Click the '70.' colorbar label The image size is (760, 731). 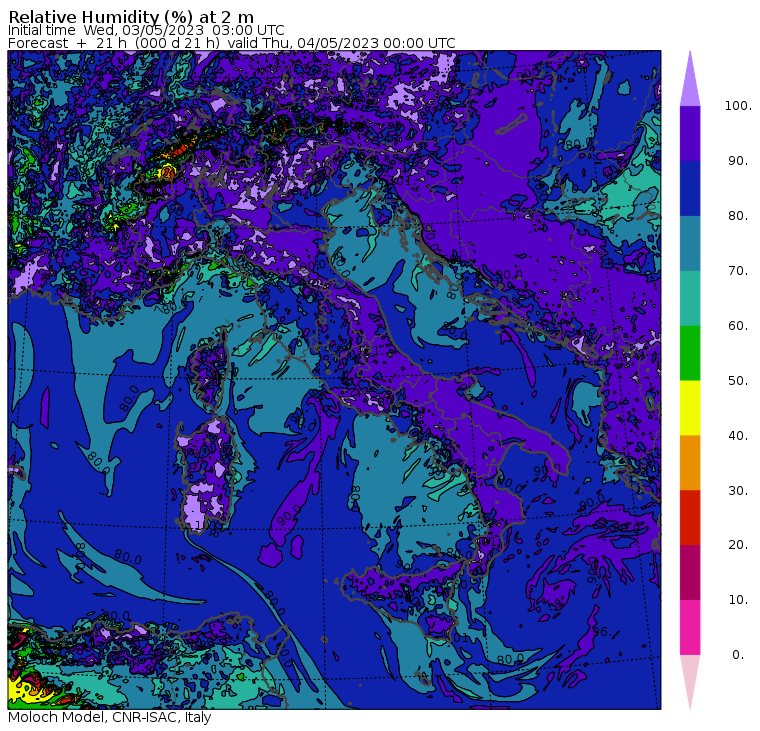point(738,270)
